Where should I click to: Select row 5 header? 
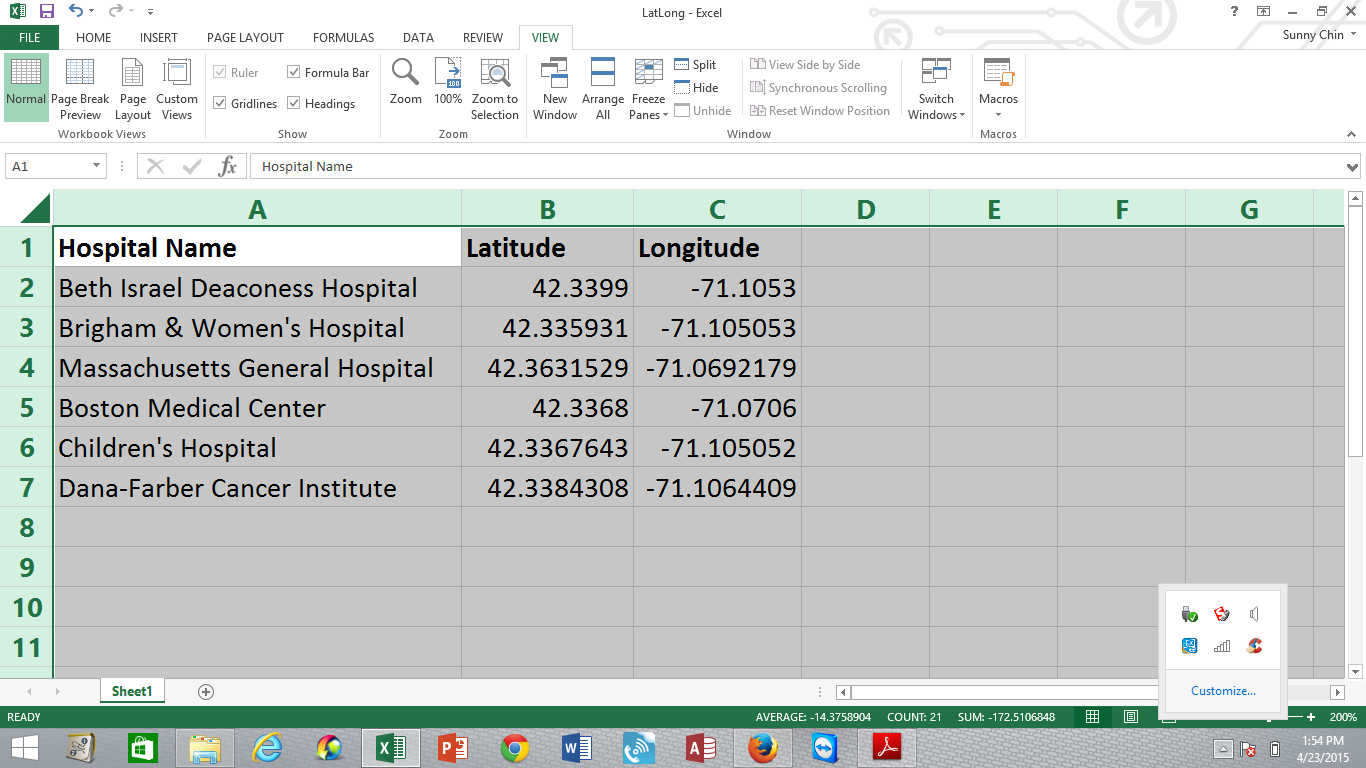pyautogui.click(x=27, y=408)
